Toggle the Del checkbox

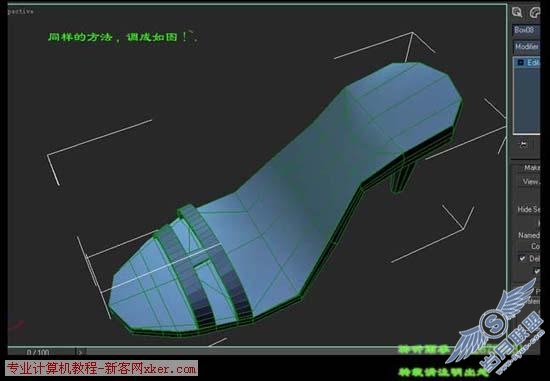pyautogui.click(x=522, y=259)
